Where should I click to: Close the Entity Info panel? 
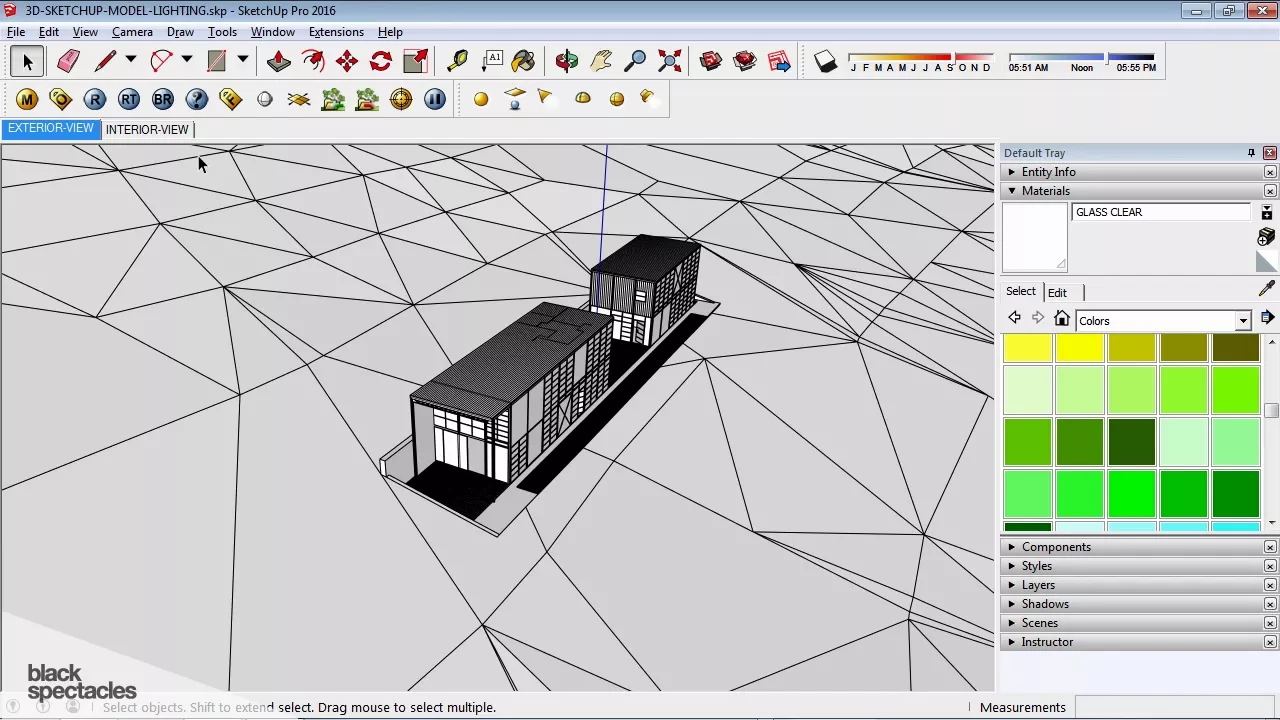coord(1270,172)
